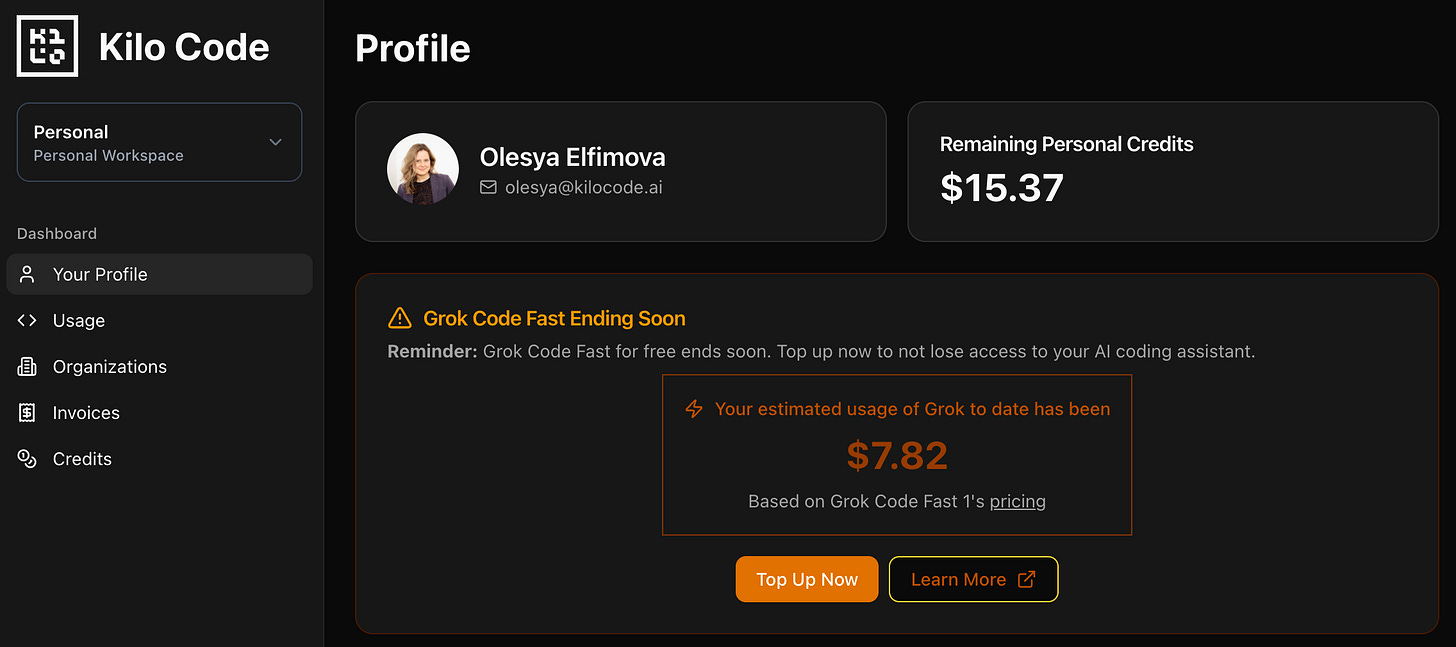1456x647 pixels.
Task: Click the Learn More button
Action: 973,579
